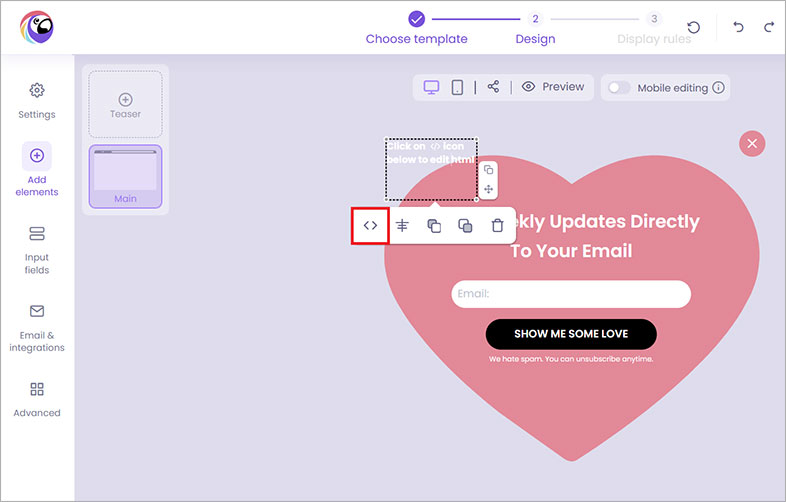Screen dimensions: 786x502
Task: Click the share icon in top toolbar
Action: point(493,87)
